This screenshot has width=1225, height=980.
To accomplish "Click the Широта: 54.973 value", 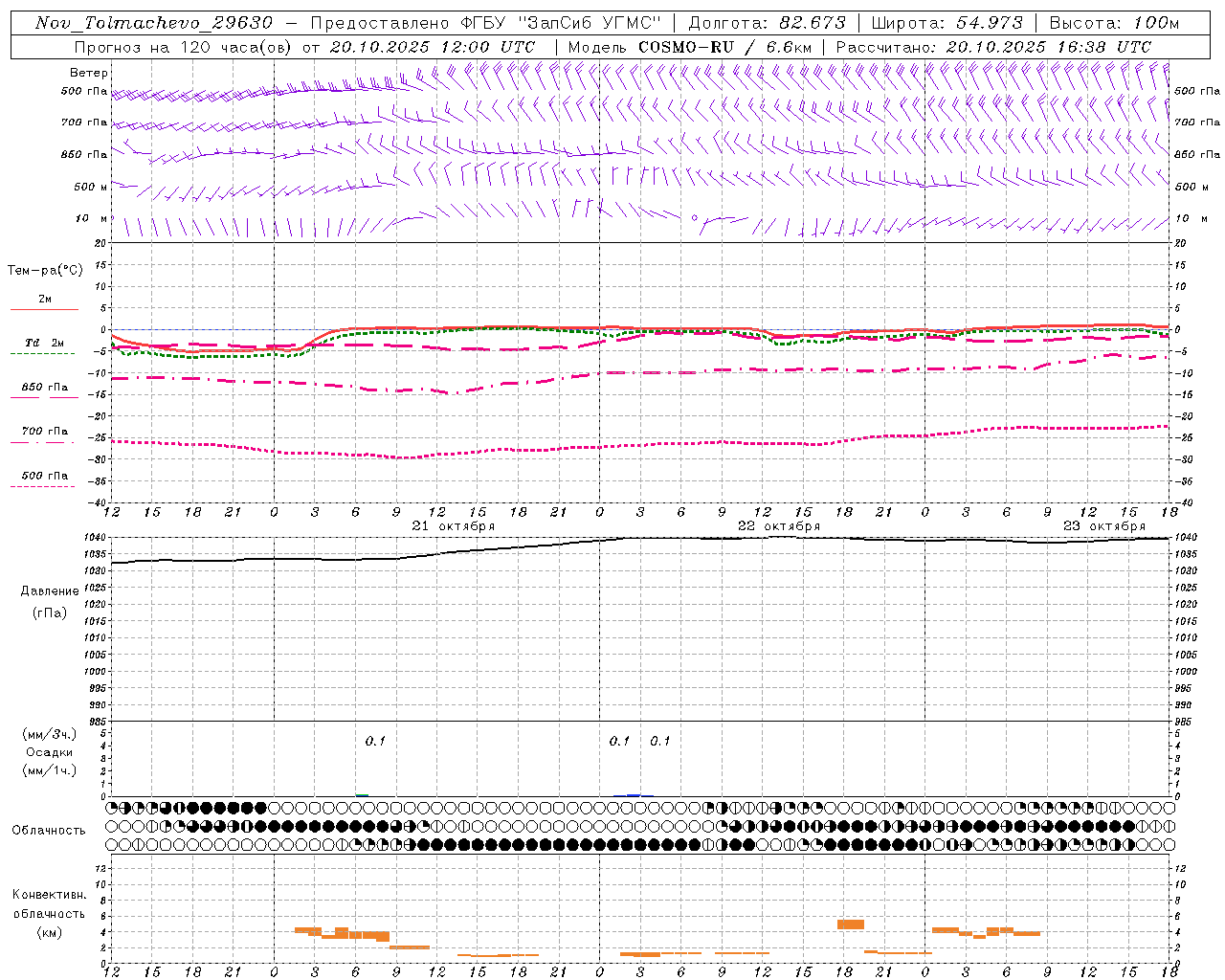I will tap(947, 23).
